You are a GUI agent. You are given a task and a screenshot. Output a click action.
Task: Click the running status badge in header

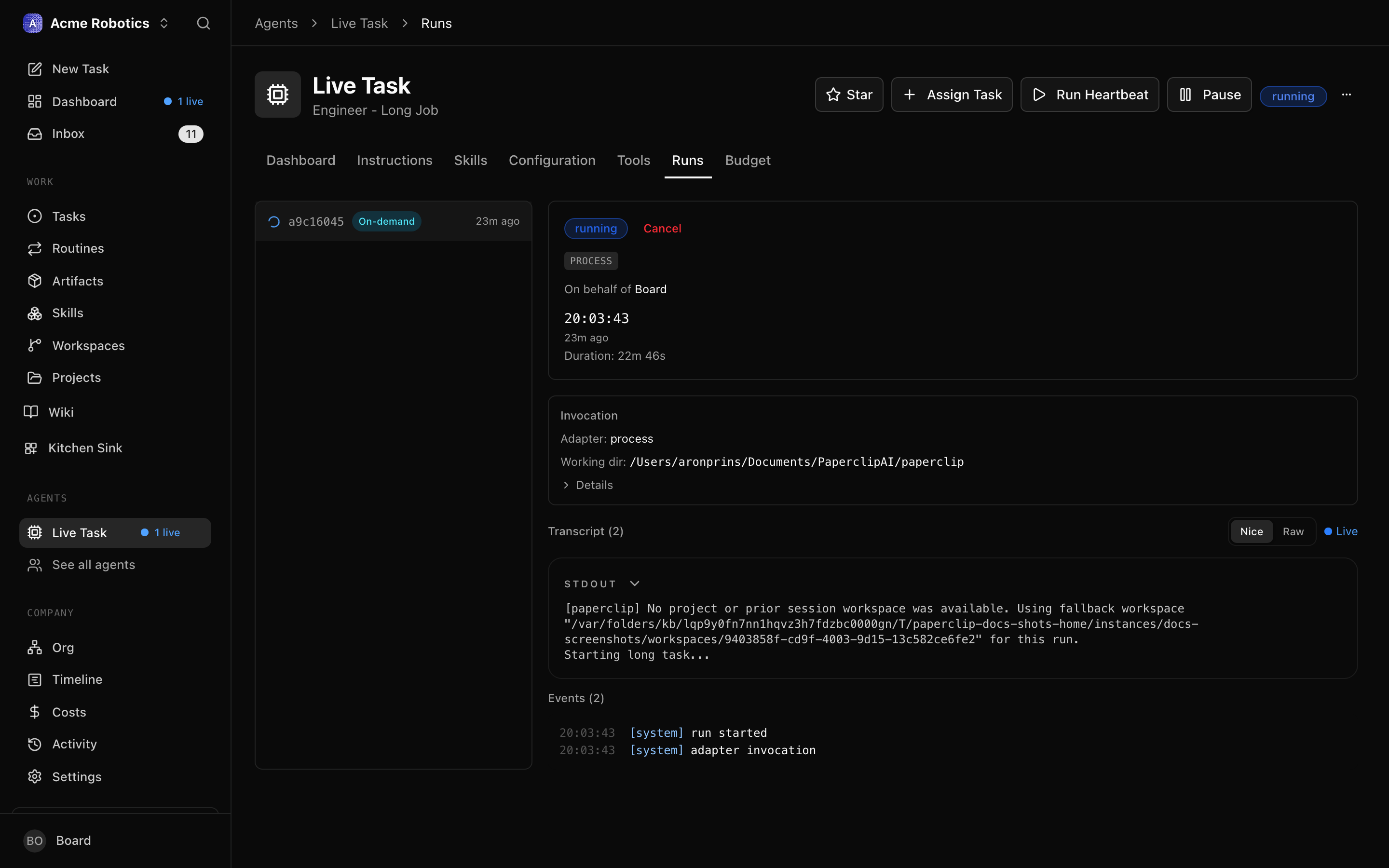point(1293,96)
